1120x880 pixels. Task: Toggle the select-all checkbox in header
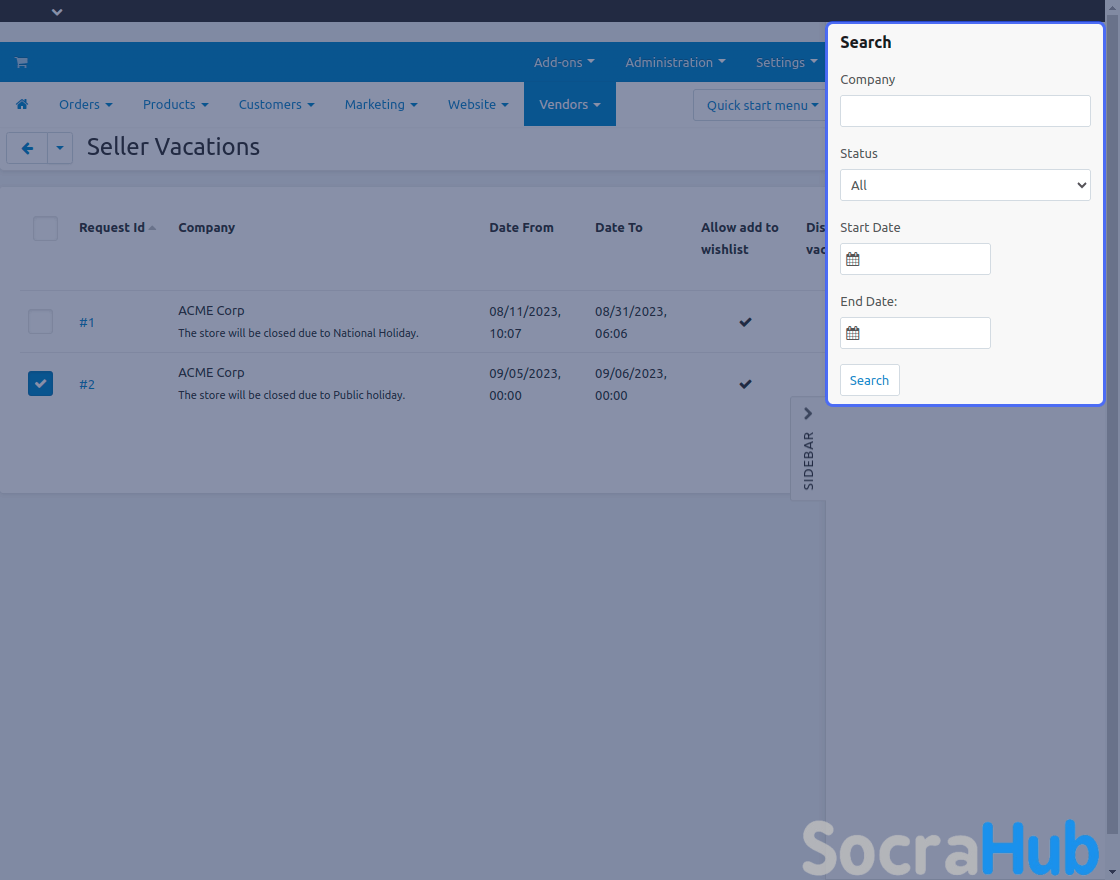coord(45,229)
